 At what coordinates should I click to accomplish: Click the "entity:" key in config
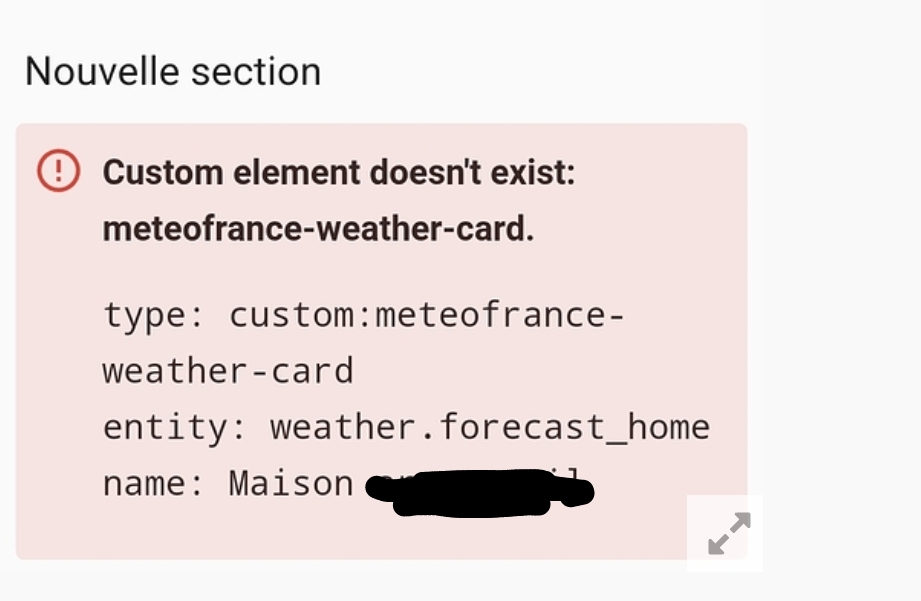pyautogui.click(x=174, y=428)
